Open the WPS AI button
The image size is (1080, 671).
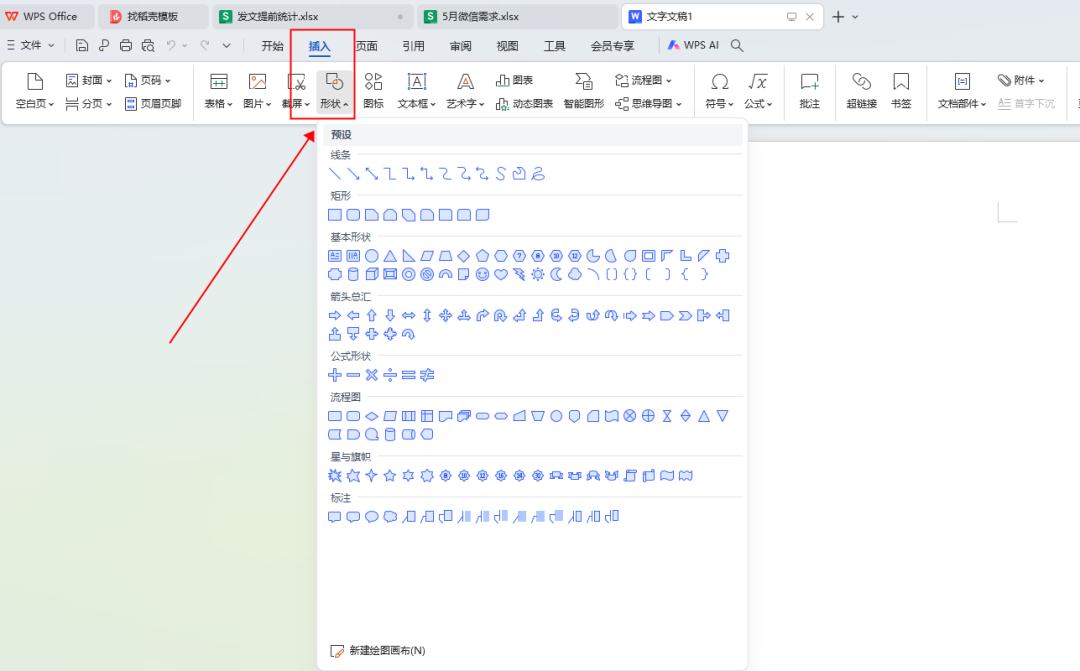click(693, 45)
